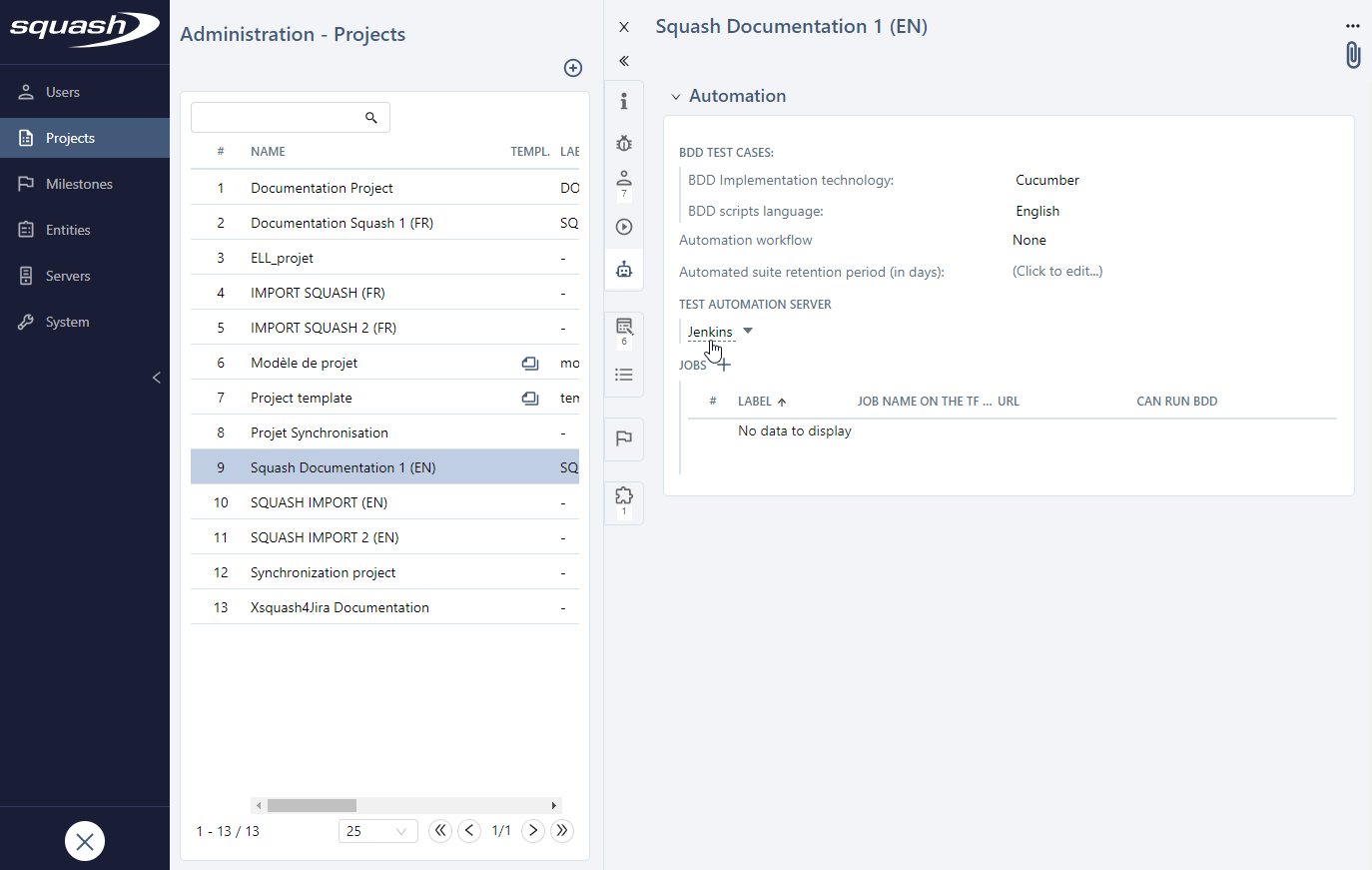
Task: Collapse the side panel with double chevron
Action: 624,61
